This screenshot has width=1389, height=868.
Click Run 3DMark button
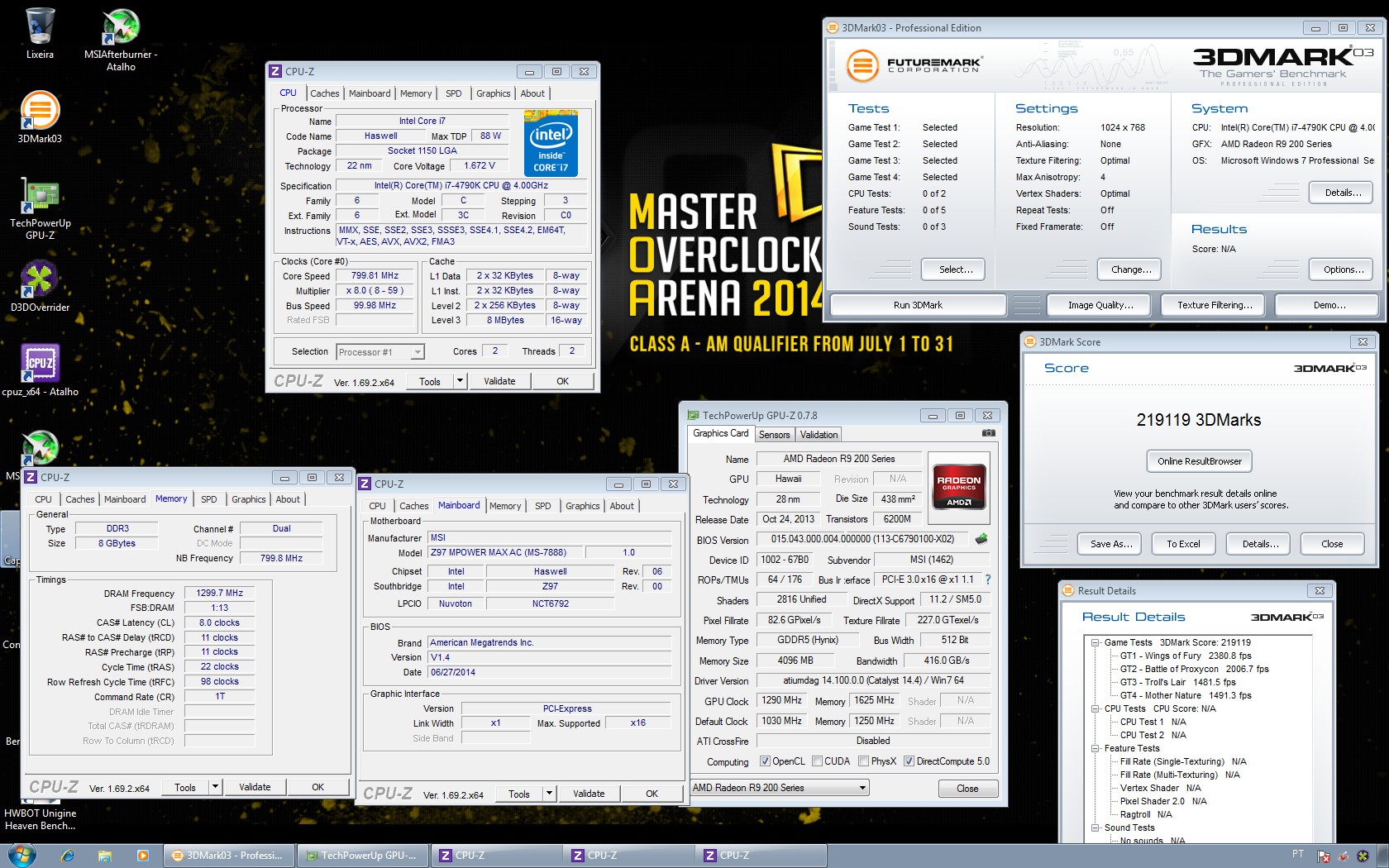coord(918,305)
